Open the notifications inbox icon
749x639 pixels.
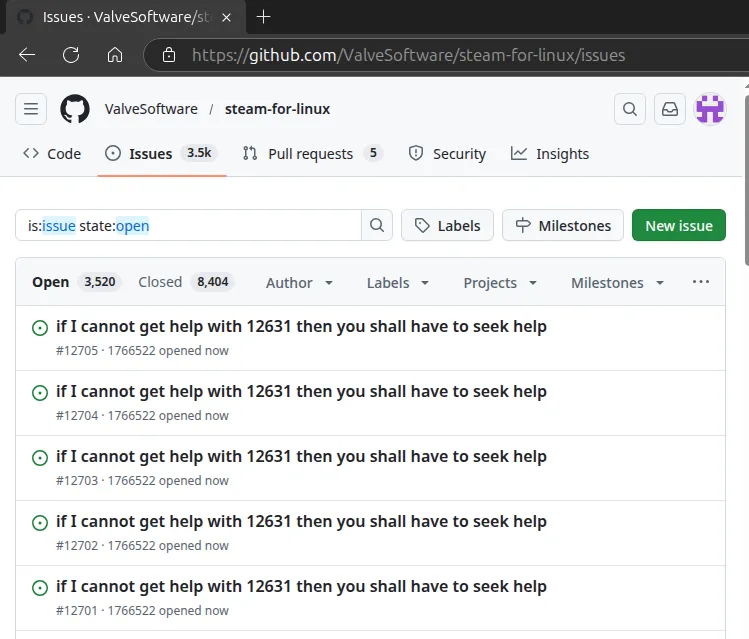670,109
